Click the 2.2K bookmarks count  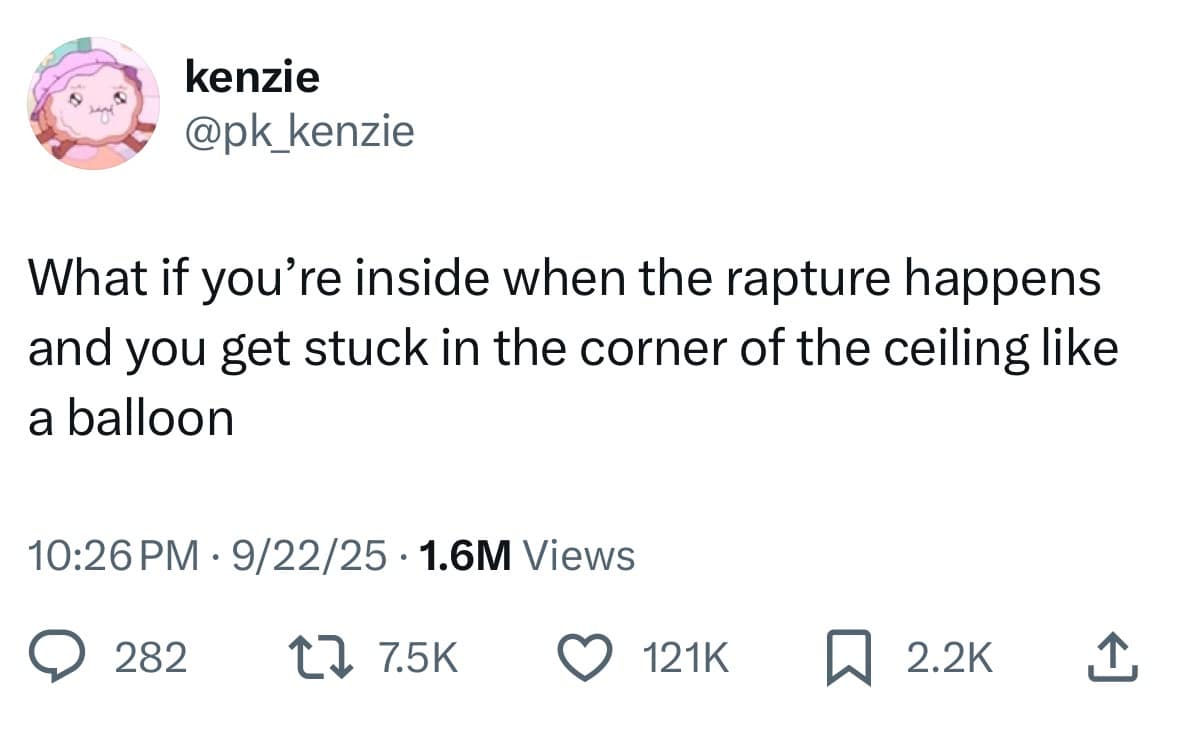click(x=948, y=657)
